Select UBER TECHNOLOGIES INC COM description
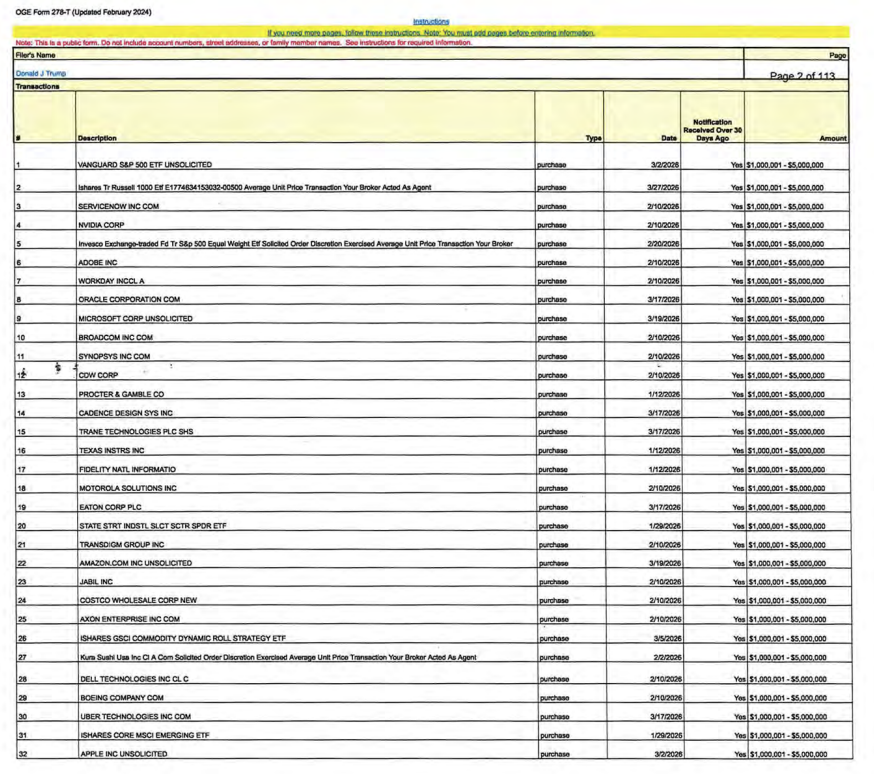Image resolution: width=874 pixels, height=774 pixels. tap(135, 717)
